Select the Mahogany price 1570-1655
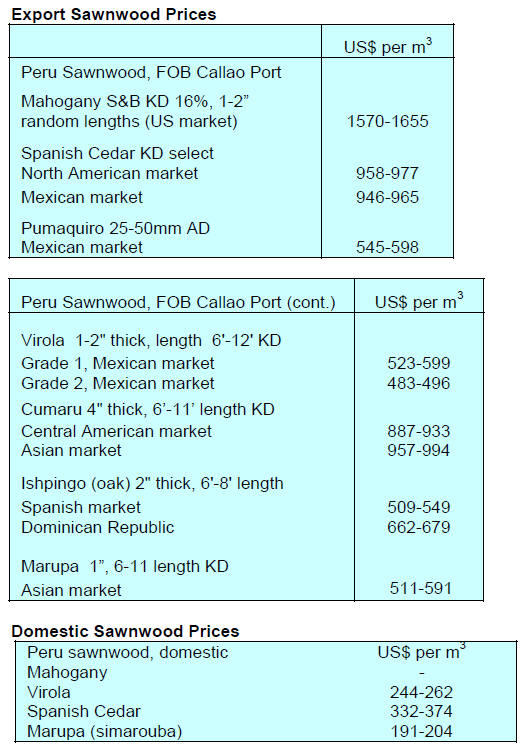 [x=388, y=121]
